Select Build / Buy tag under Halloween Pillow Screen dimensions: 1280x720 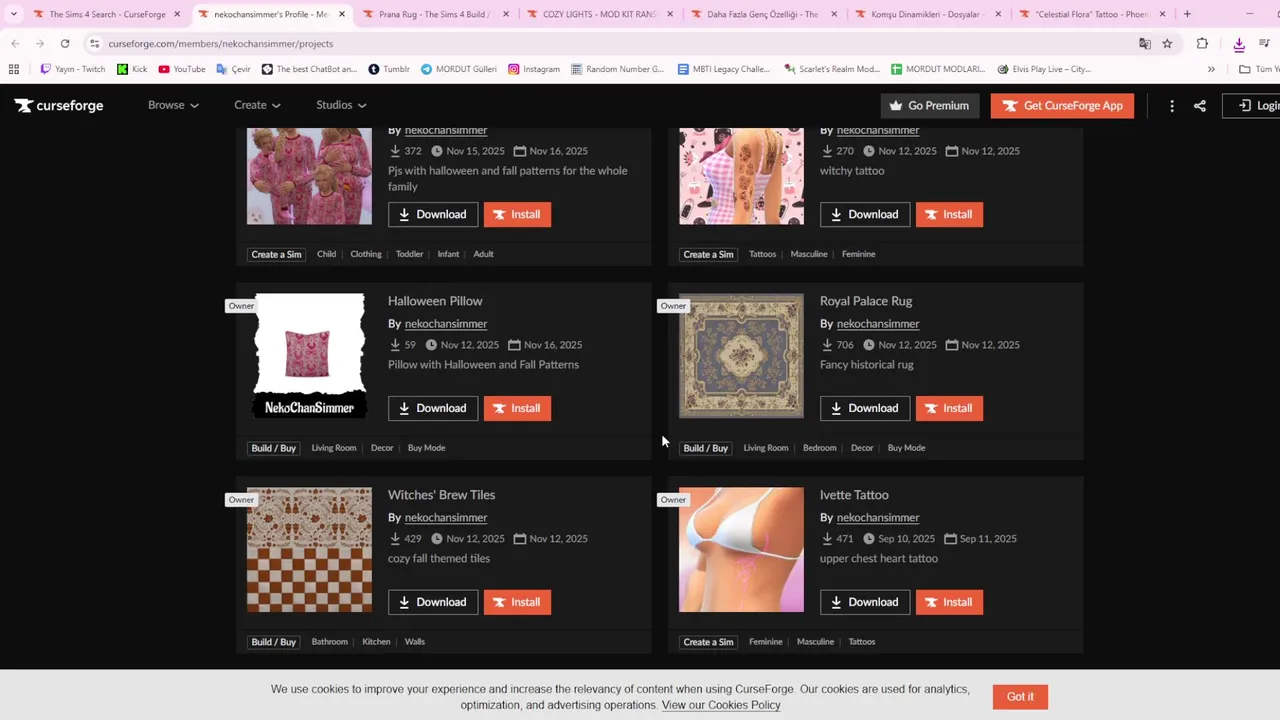274,448
